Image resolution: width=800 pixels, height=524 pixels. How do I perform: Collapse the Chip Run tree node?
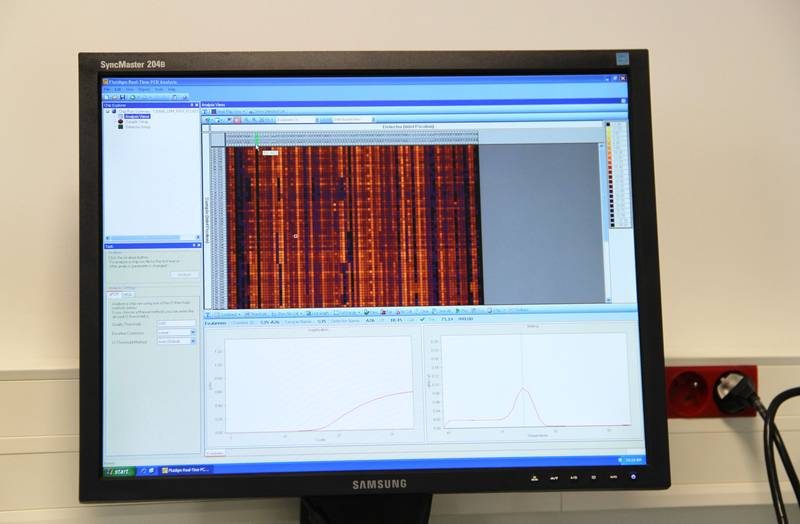(x=107, y=111)
